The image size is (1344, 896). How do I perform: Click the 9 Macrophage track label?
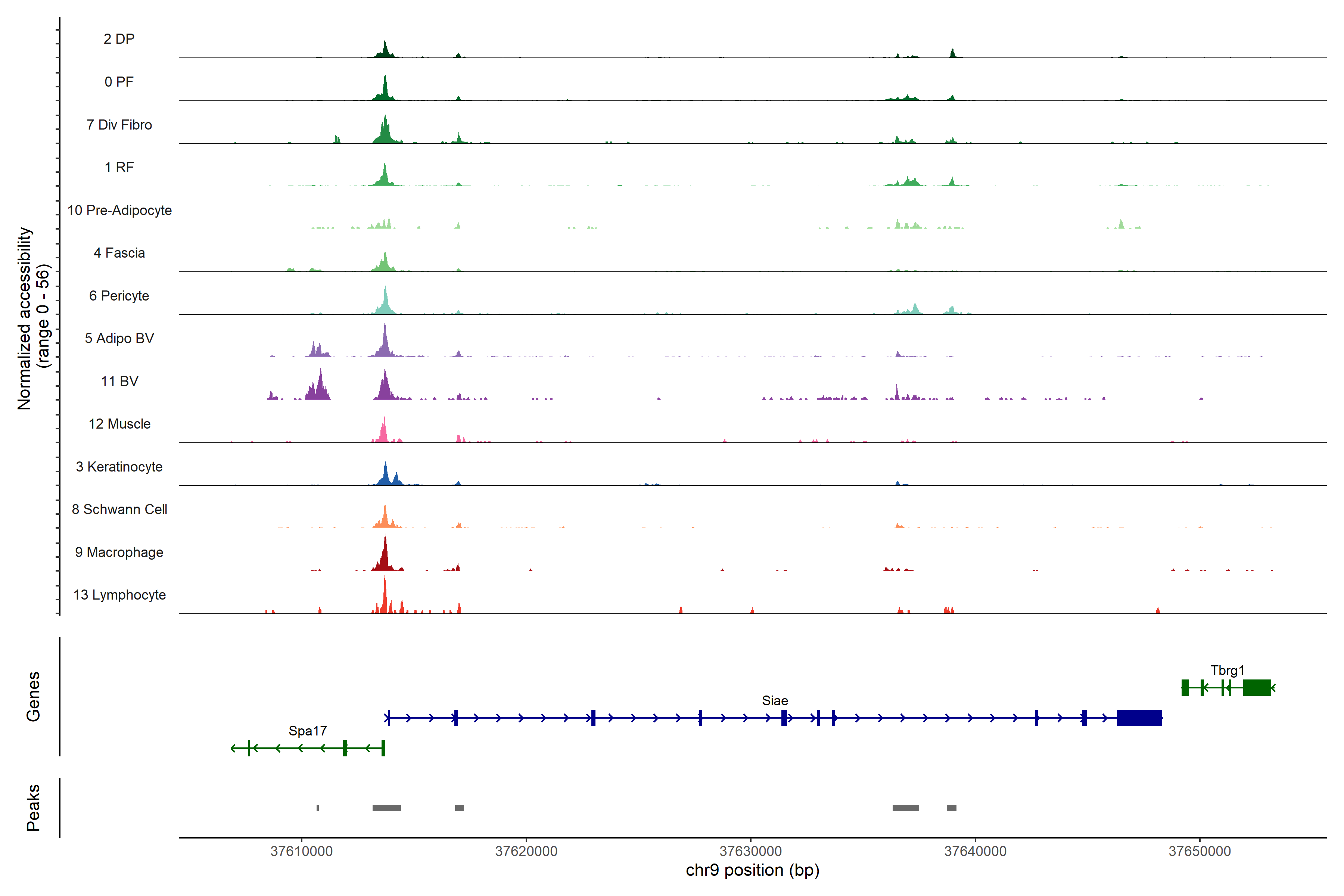point(119,553)
